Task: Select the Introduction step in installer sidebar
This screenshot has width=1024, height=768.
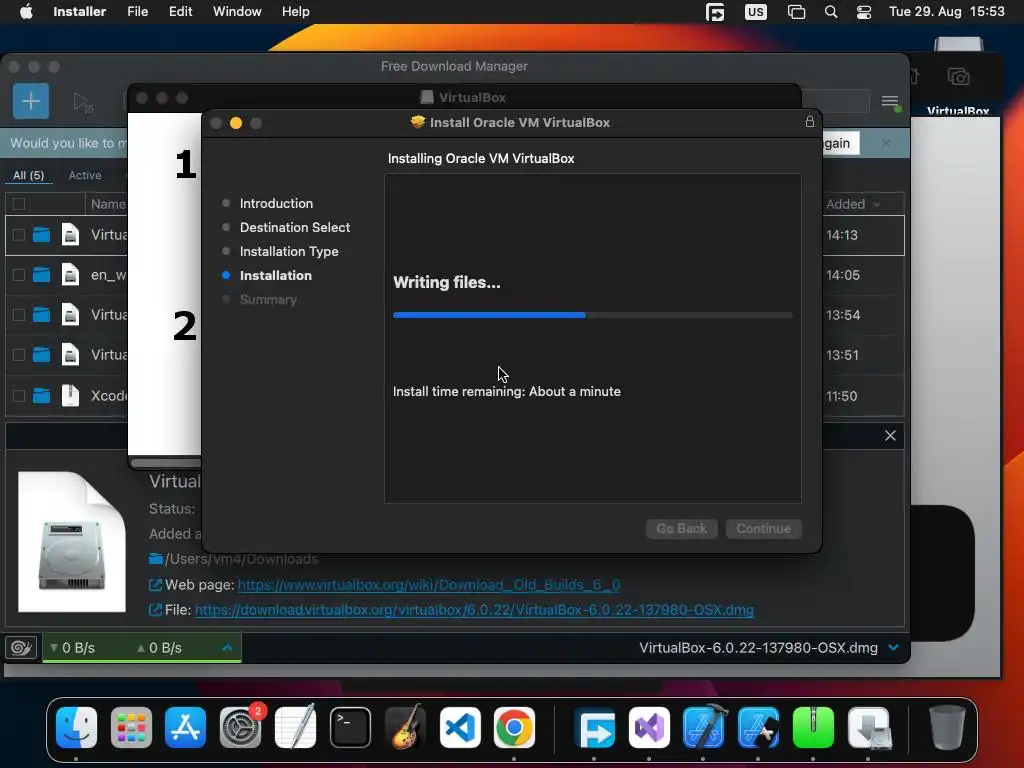Action: point(276,203)
